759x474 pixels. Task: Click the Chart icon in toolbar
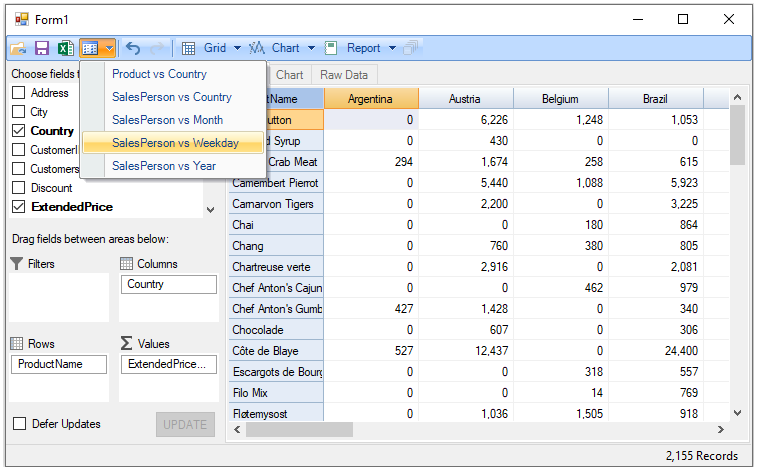click(x=257, y=48)
